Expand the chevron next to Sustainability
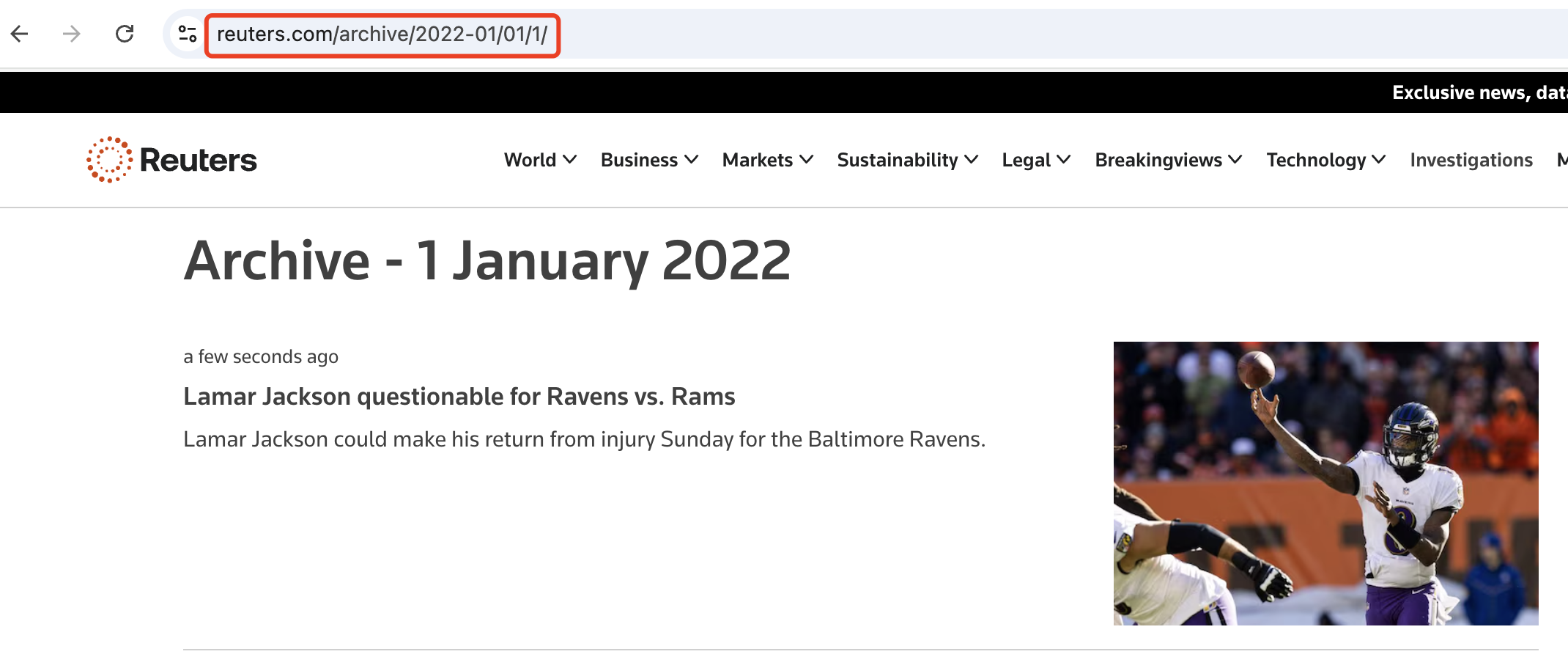This screenshot has height=657, width=1568. pos(971,160)
